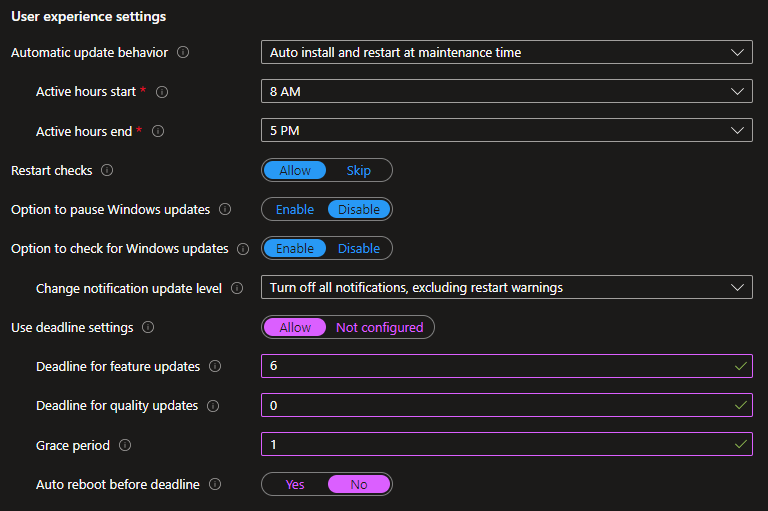Open the Automatic update behavior dropdown

coord(506,52)
